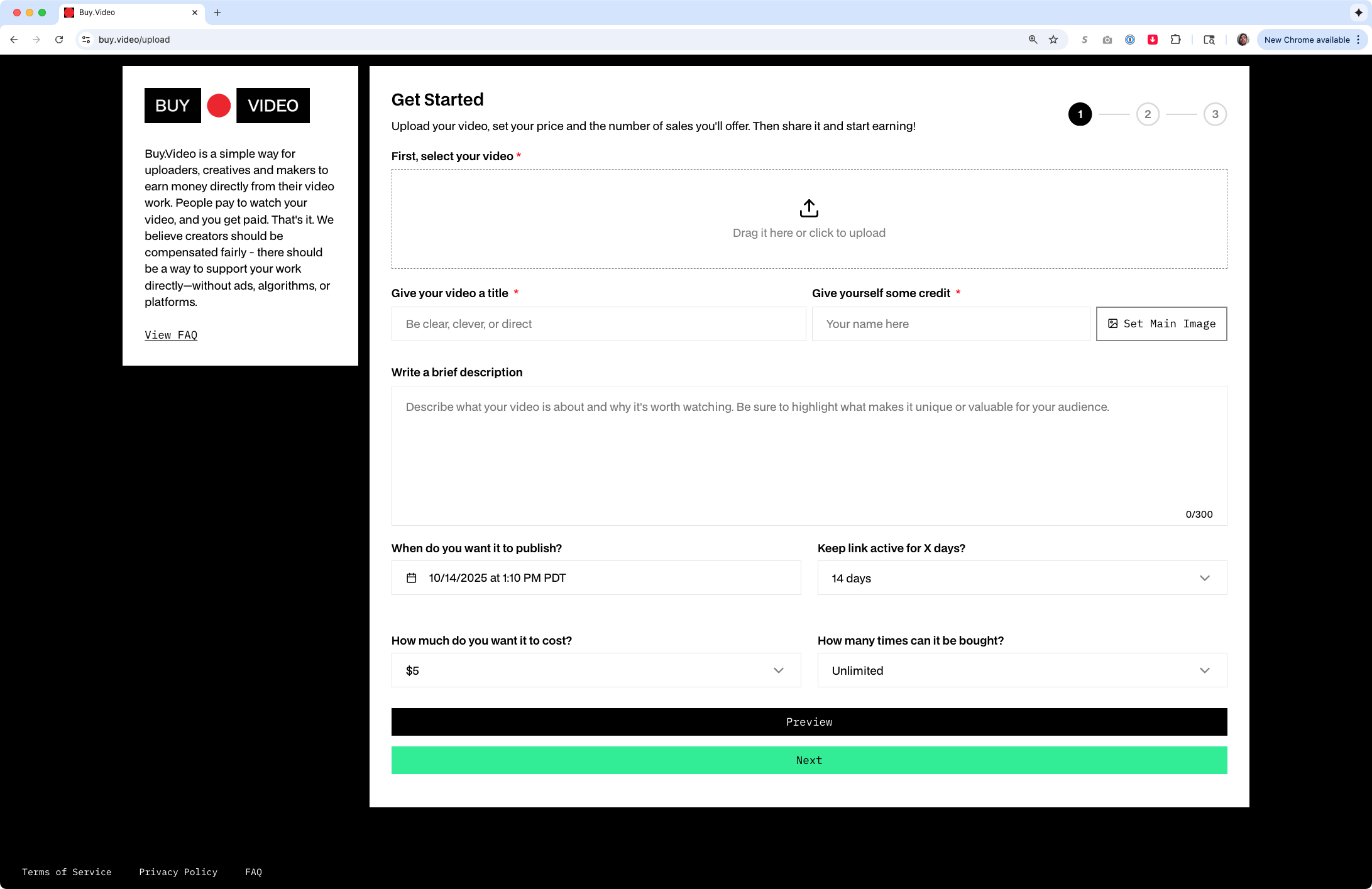Click the camera extension icon in the toolbar
1372x889 pixels.
click(x=1107, y=40)
